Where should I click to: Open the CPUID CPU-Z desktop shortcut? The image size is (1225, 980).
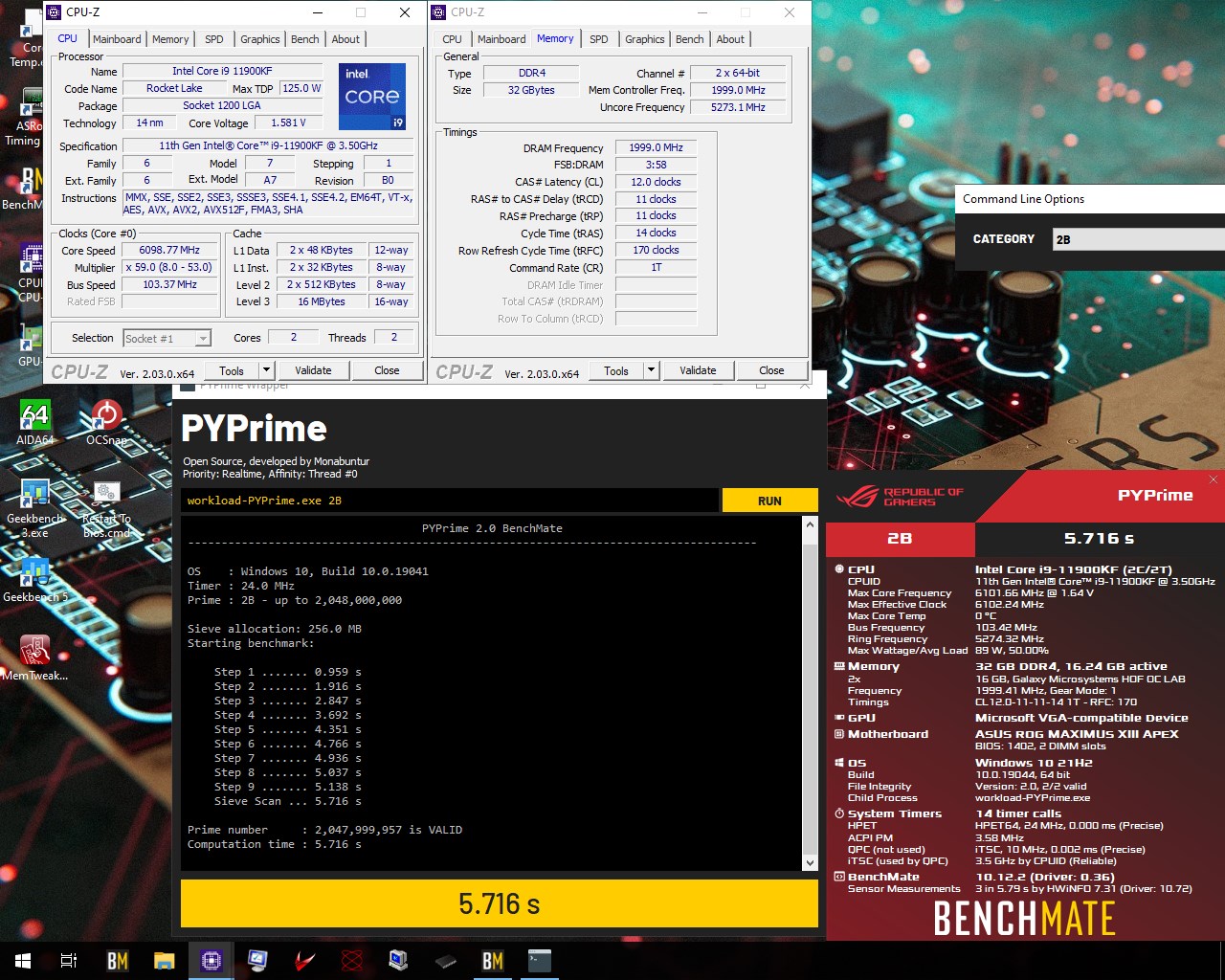(31, 273)
